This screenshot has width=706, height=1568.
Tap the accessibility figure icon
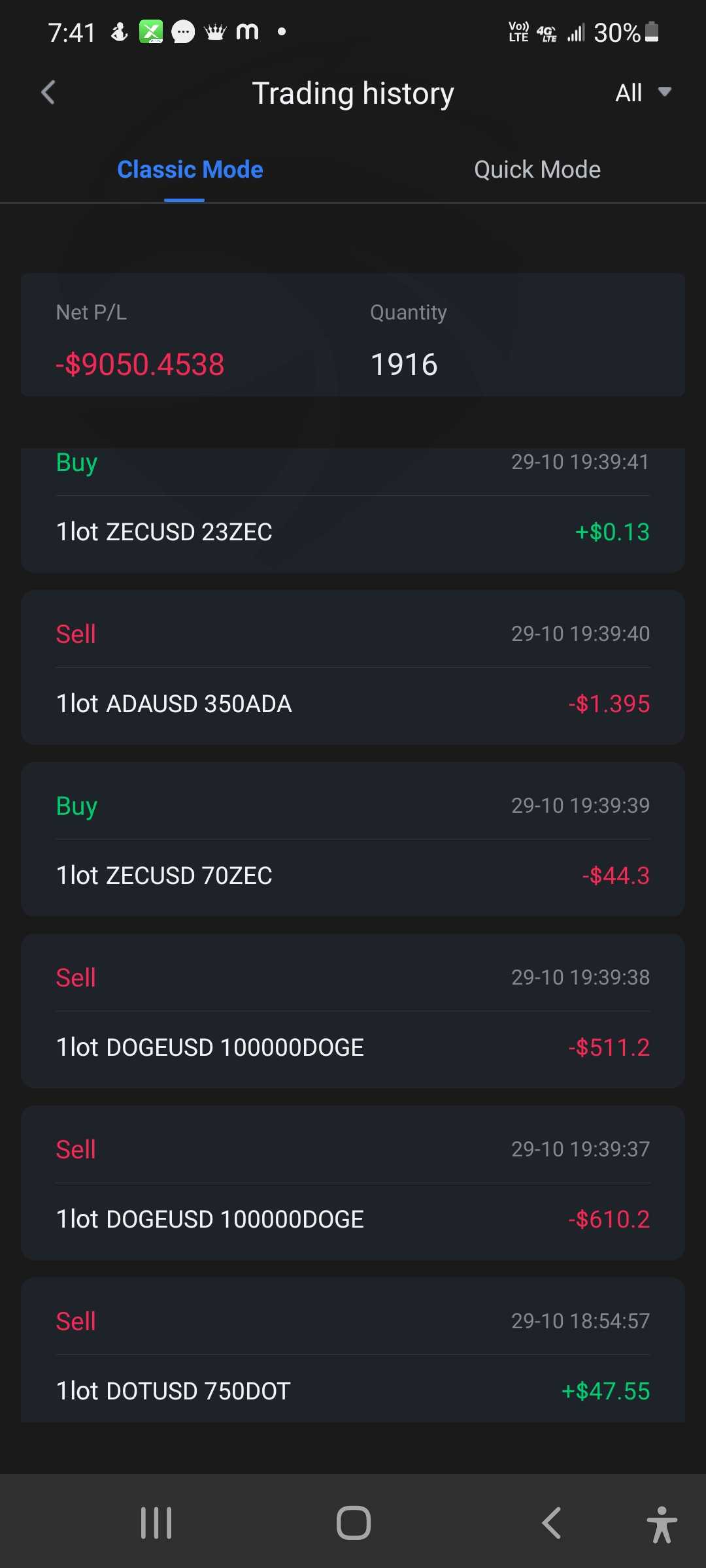662,1524
